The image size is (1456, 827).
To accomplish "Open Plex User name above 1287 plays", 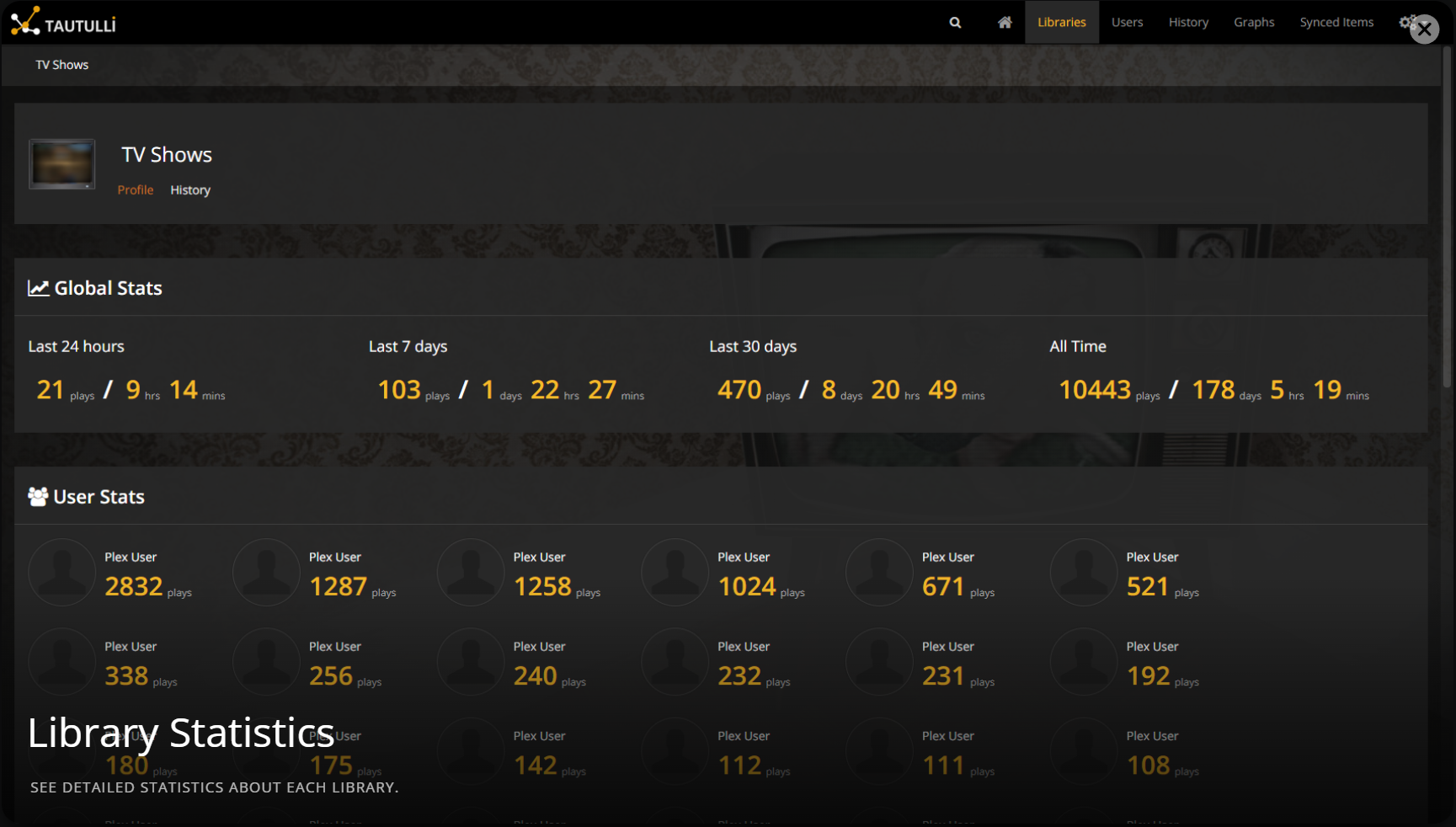I will (335, 558).
